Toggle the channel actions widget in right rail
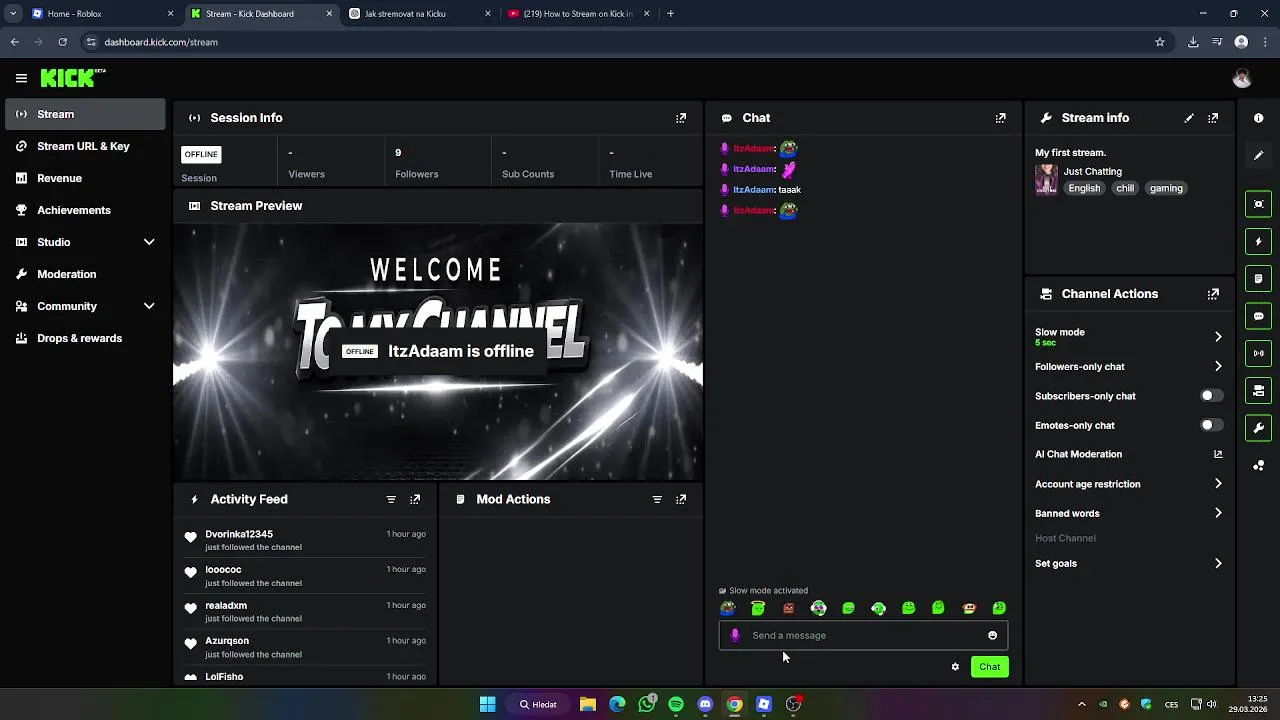1280x720 pixels. tap(1258, 390)
